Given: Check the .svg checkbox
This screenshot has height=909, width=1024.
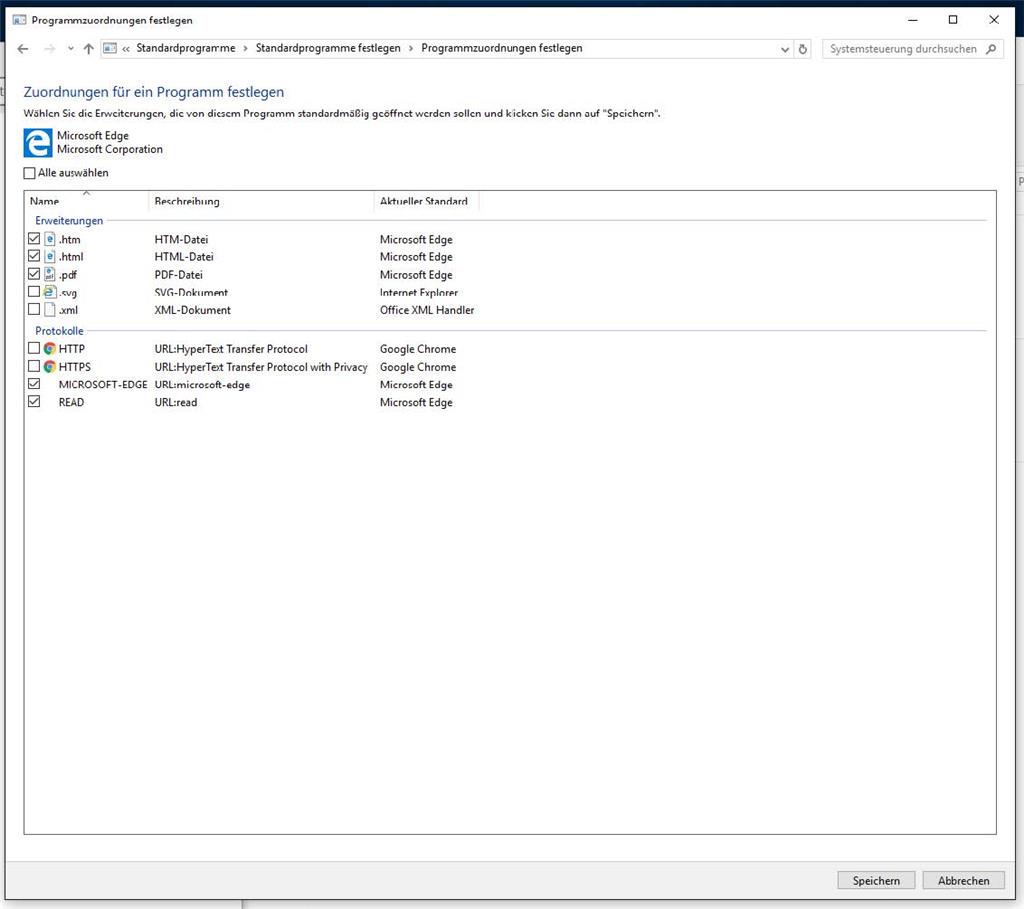Looking at the screenshot, I should click(x=34, y=292).
